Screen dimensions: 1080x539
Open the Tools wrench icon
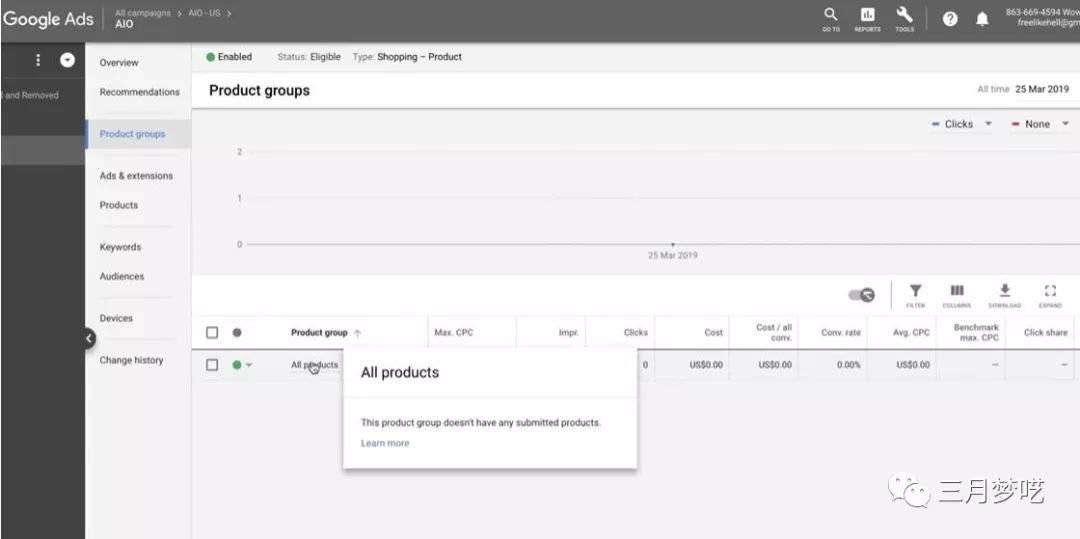click(x=904, y=17)
